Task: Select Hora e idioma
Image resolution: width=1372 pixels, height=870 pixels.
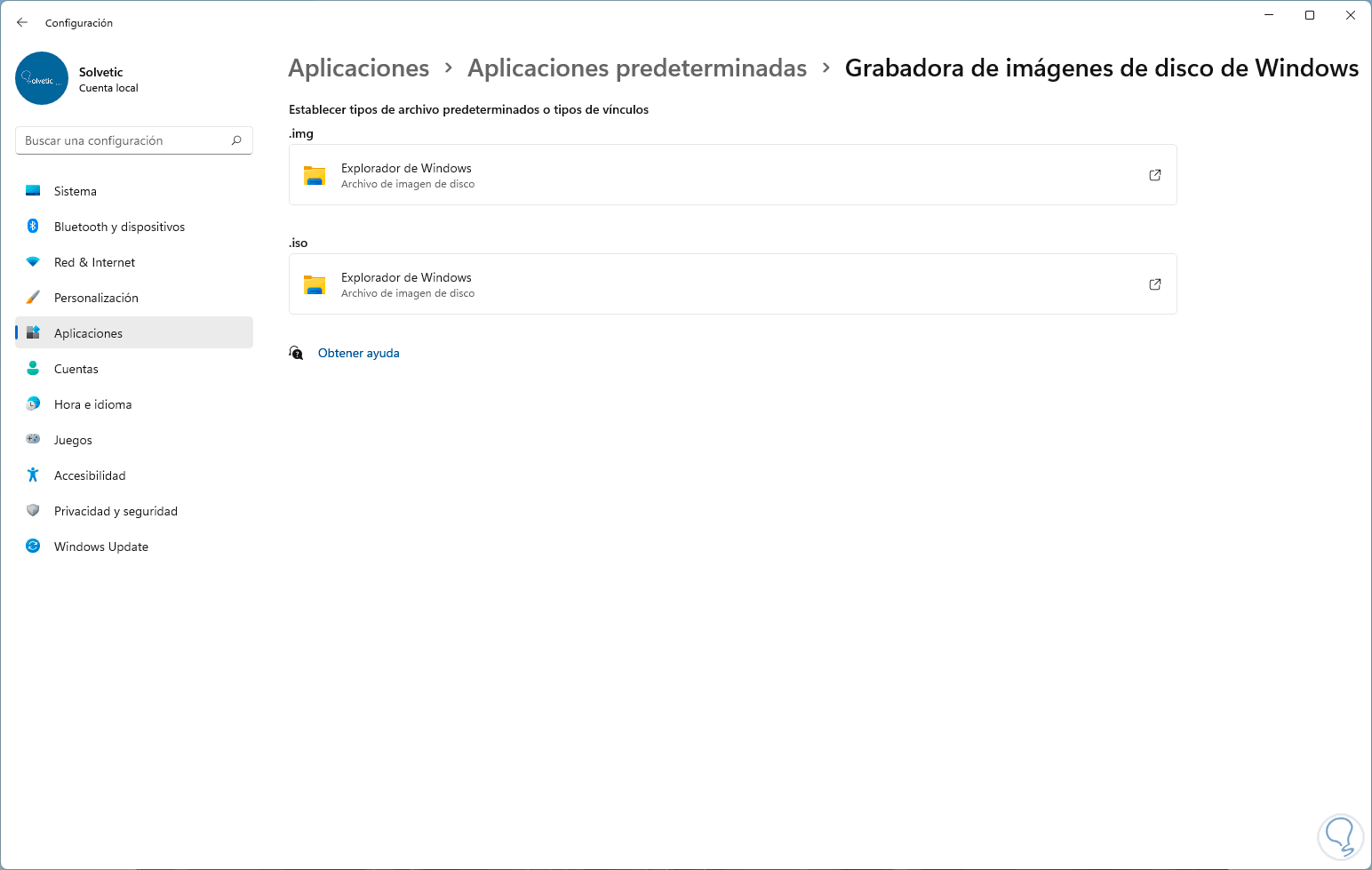Action: pos(134,404)
